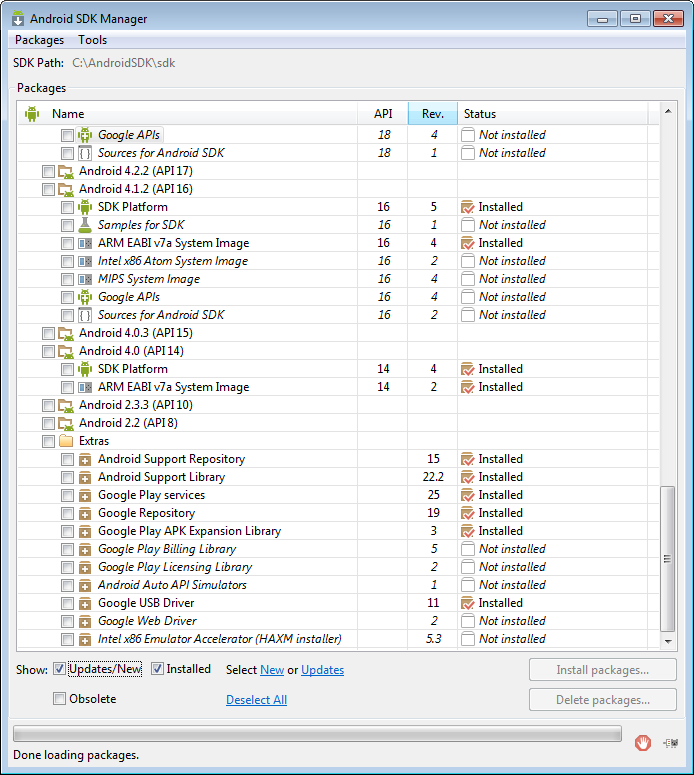
Task: Sort by the API column header
Action: click(x=383, y=114)
